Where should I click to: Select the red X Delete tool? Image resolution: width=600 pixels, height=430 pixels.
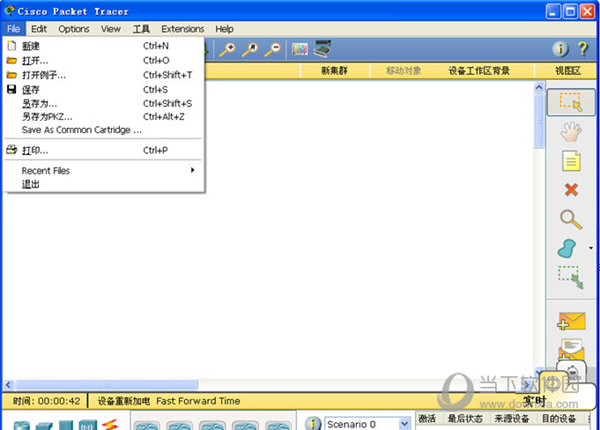(571, 190)
